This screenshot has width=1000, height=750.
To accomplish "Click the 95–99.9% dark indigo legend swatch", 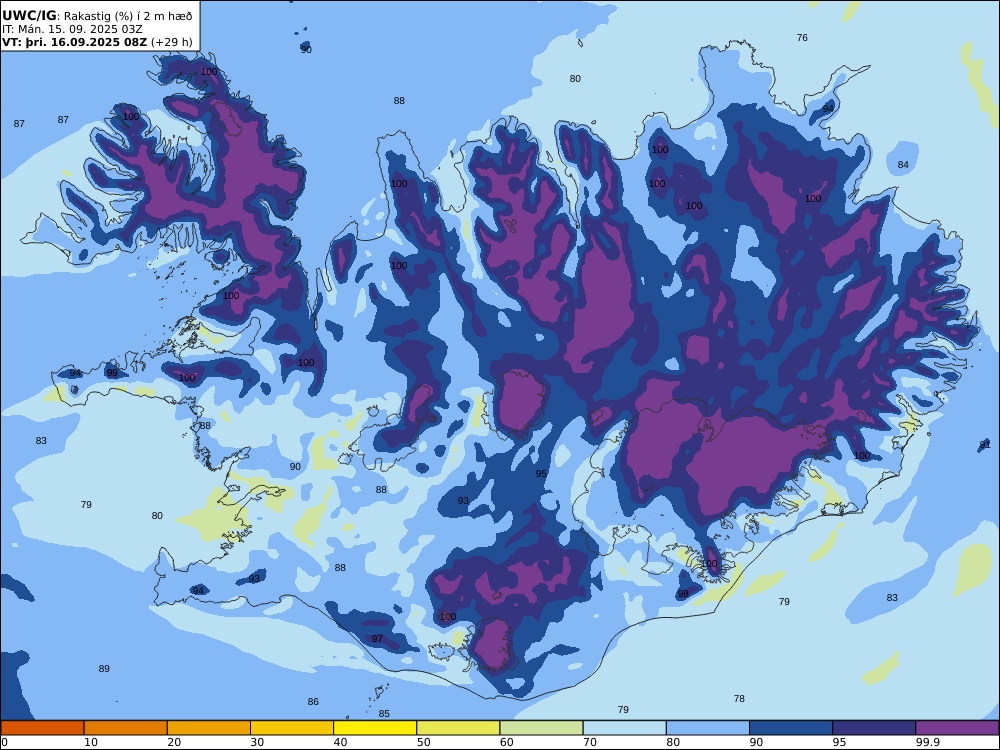I will [874, 728].
